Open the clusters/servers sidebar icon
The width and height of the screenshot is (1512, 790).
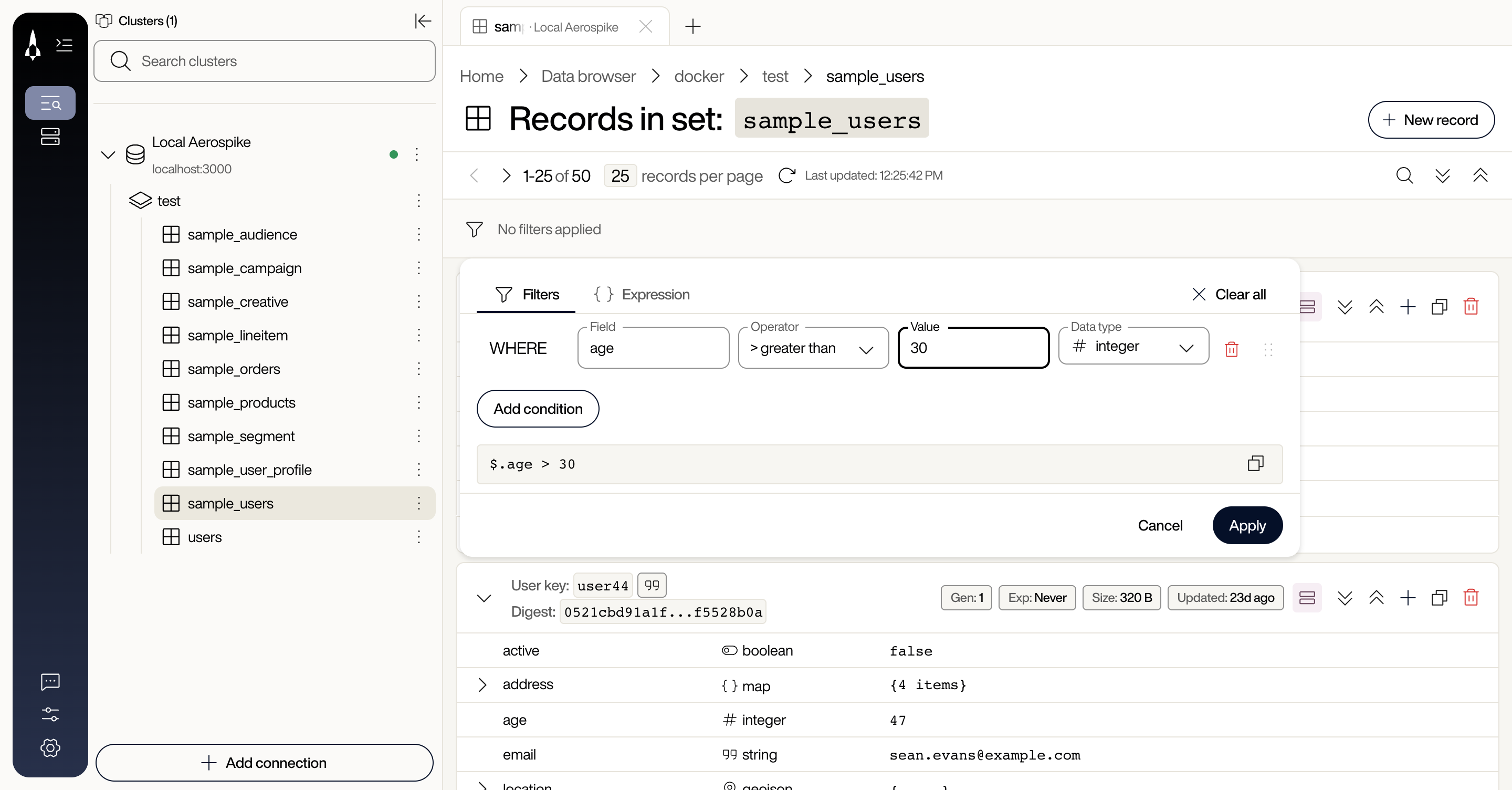(x=50, y=137)
